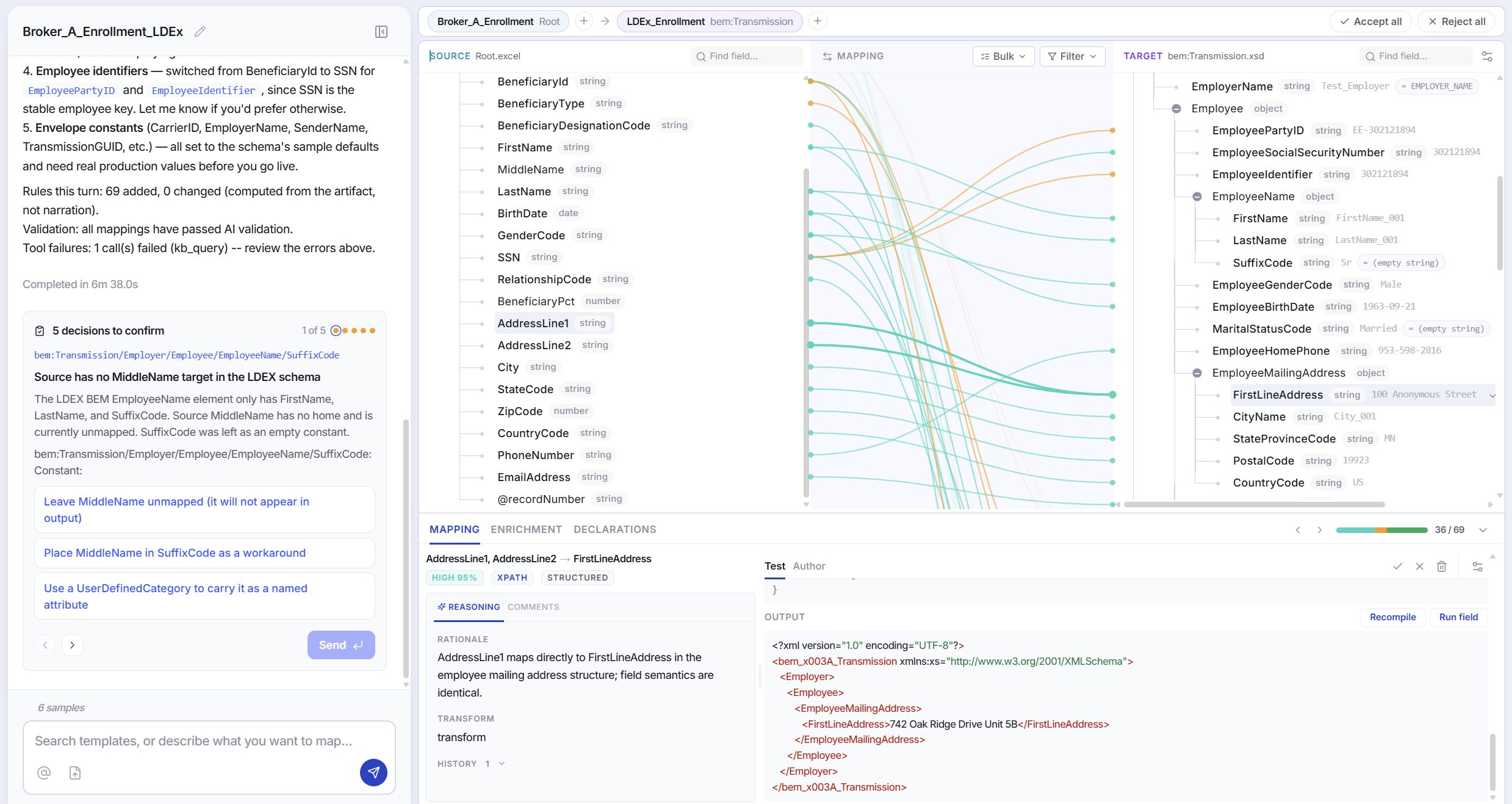Open SuffixCode path link in decisions

coord(187,355)
